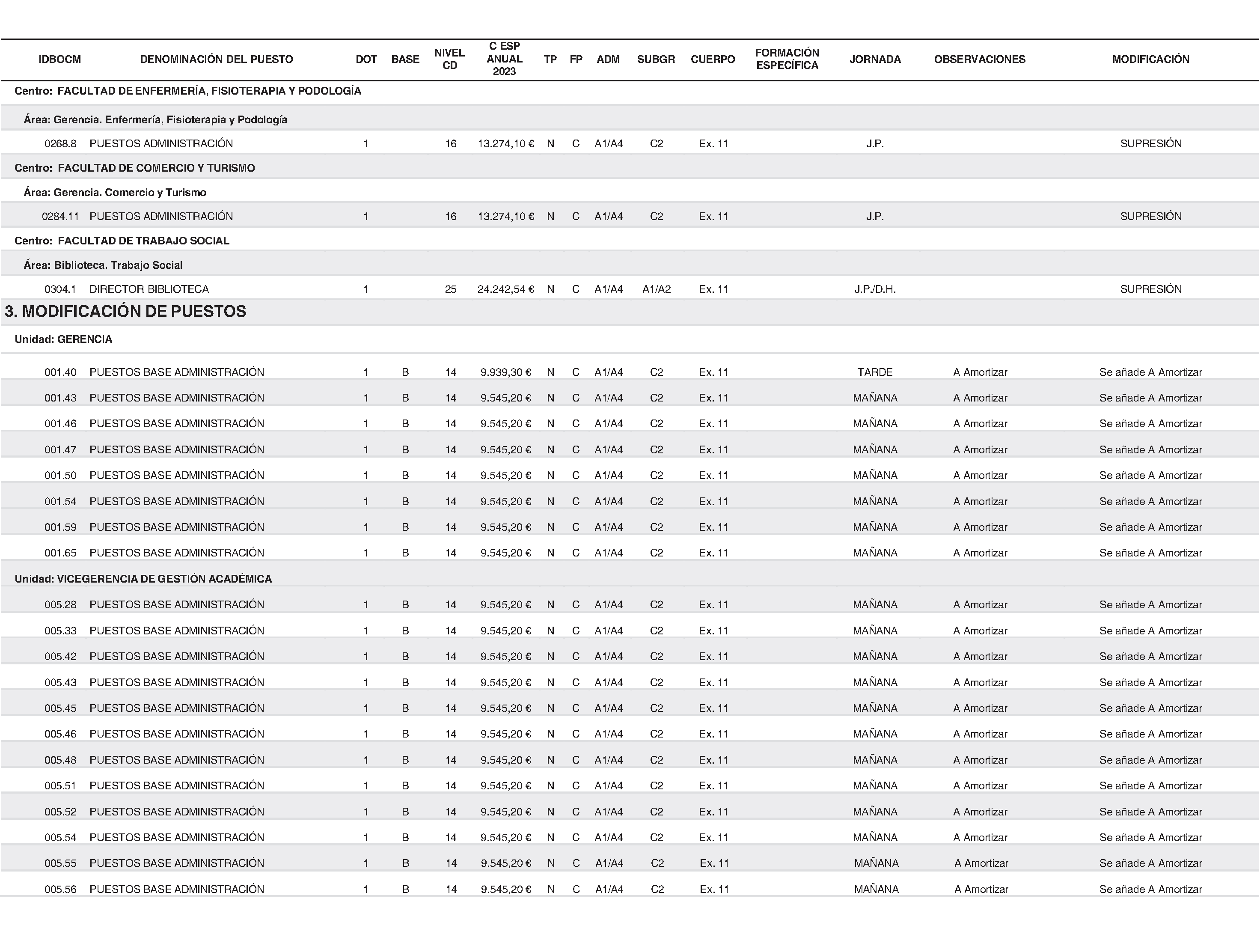The image size is (1260, 952).
Task: Click J.P./D.H. jornada cell
Action: pos(875,289)
